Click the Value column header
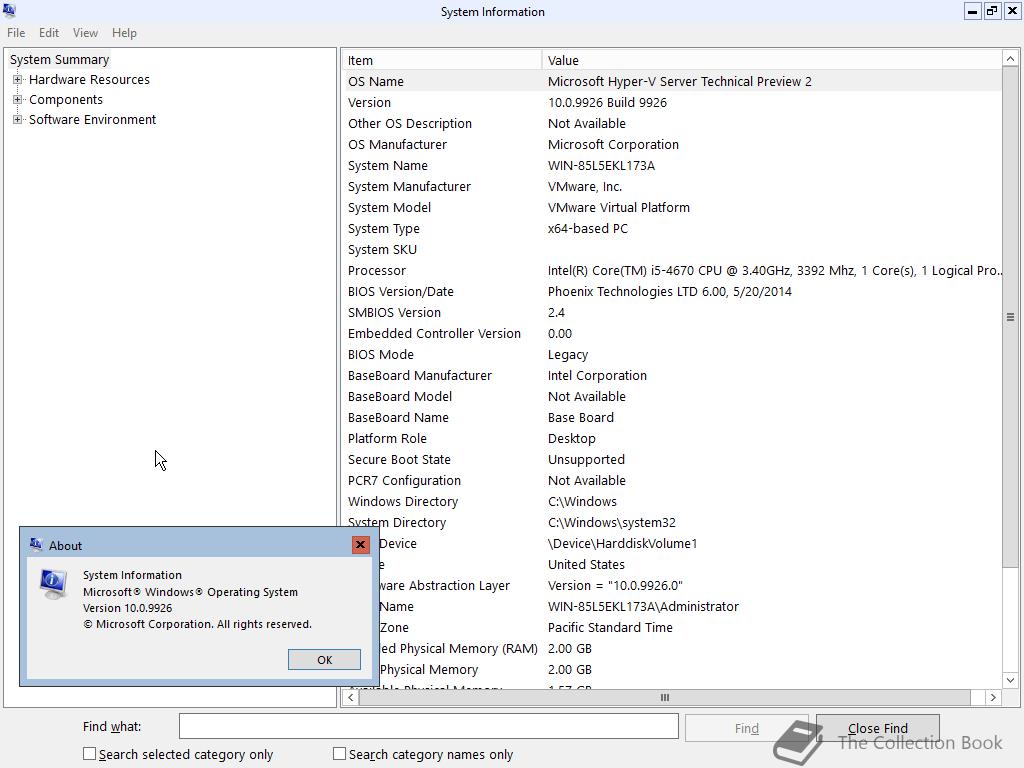 pos(771,60)
